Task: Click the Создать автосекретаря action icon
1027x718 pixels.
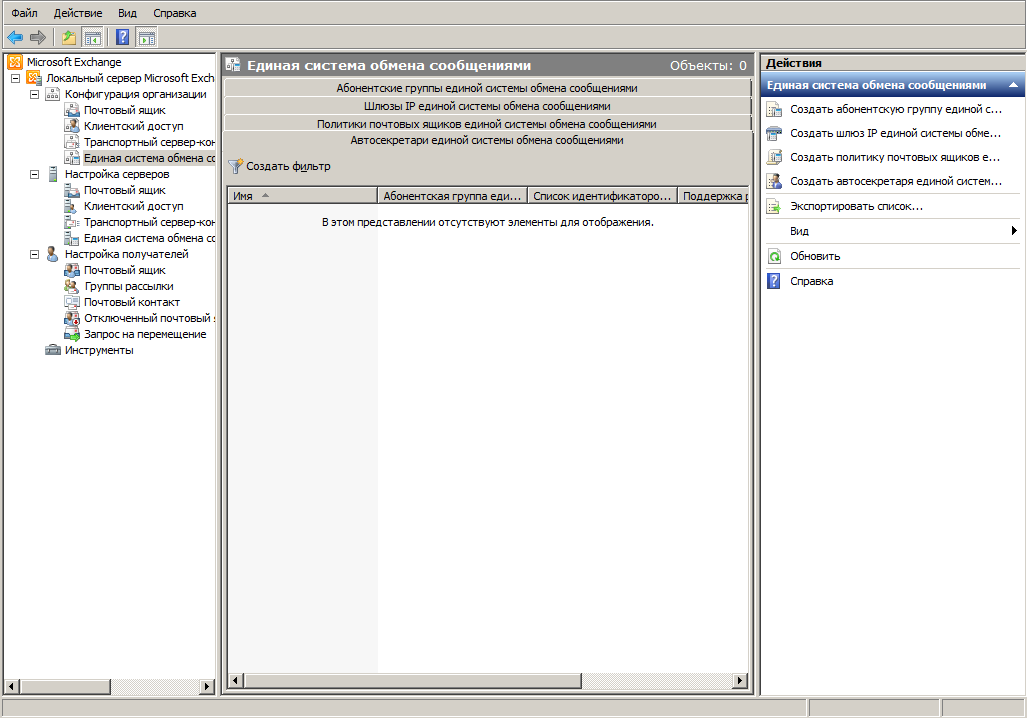Action: point(774,181)
